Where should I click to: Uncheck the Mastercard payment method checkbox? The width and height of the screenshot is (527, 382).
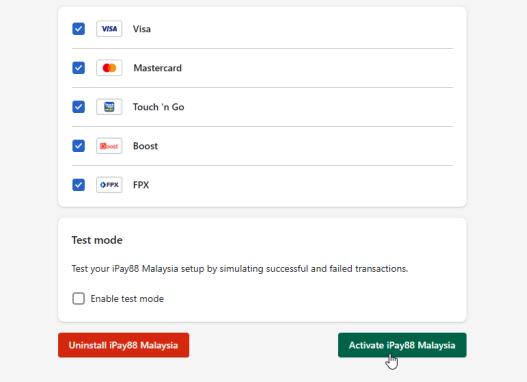click(78, 68)
